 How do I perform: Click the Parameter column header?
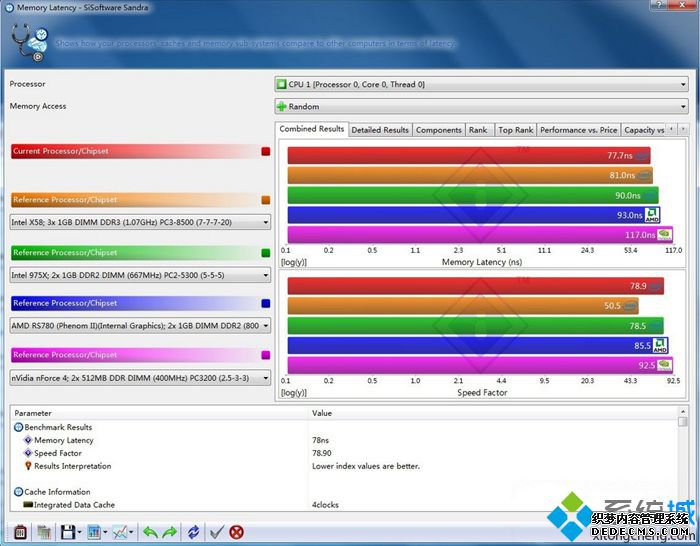[x=159, y=413]
